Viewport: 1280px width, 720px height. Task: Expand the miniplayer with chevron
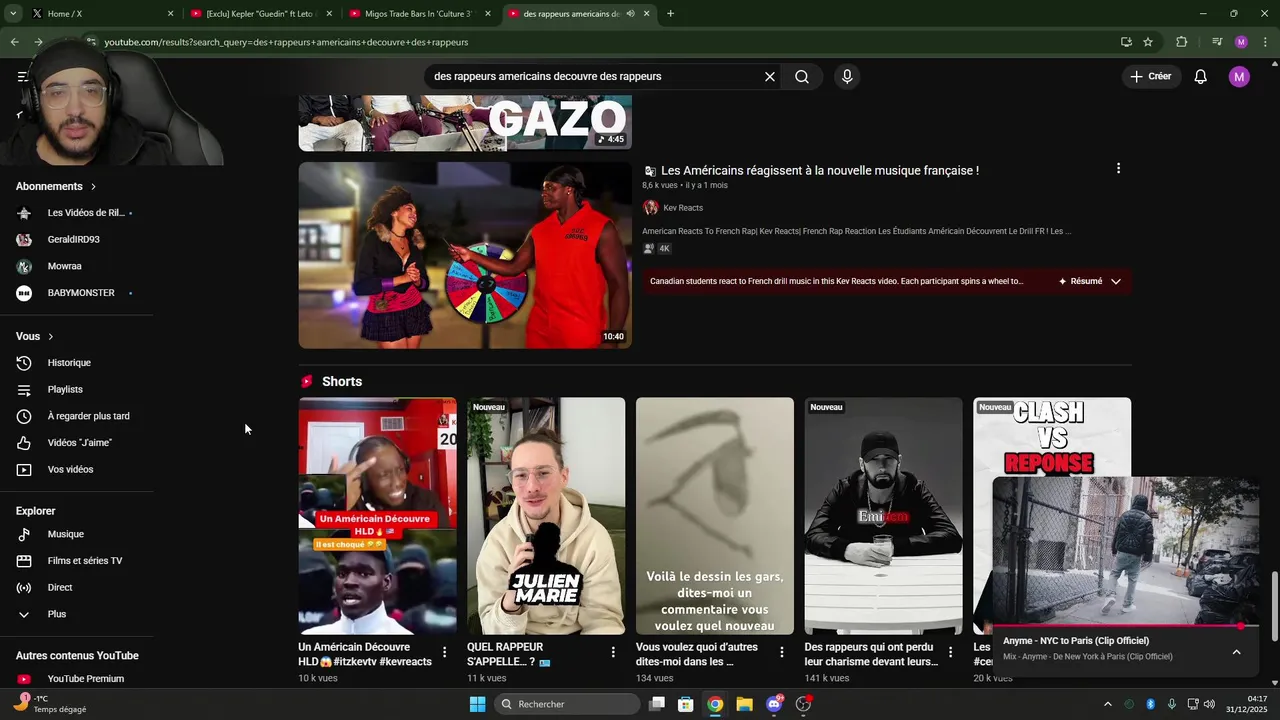click(x=1236, y=652)
